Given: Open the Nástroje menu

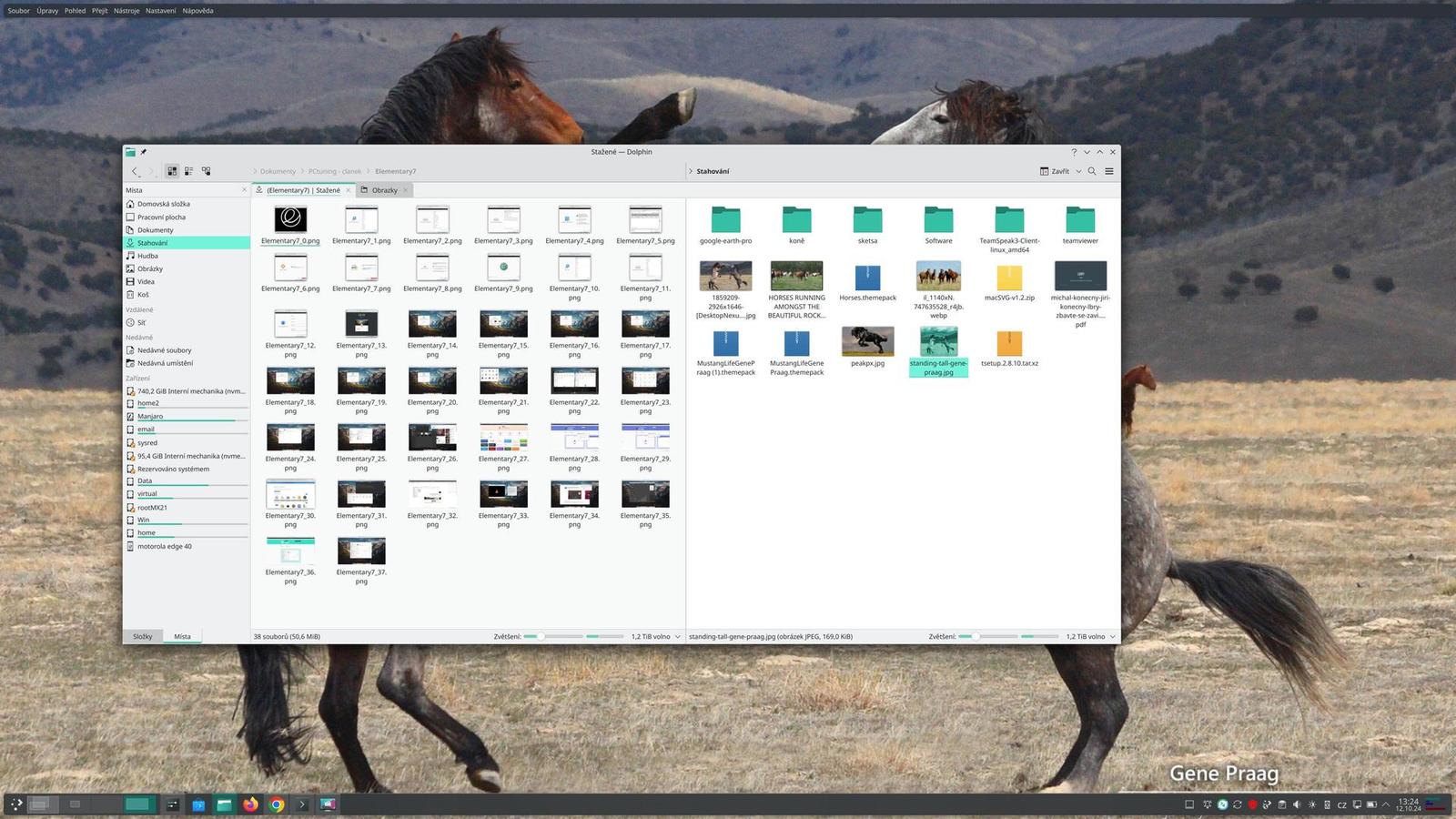Looking at the screenshot, I should (x=125, y=10).
